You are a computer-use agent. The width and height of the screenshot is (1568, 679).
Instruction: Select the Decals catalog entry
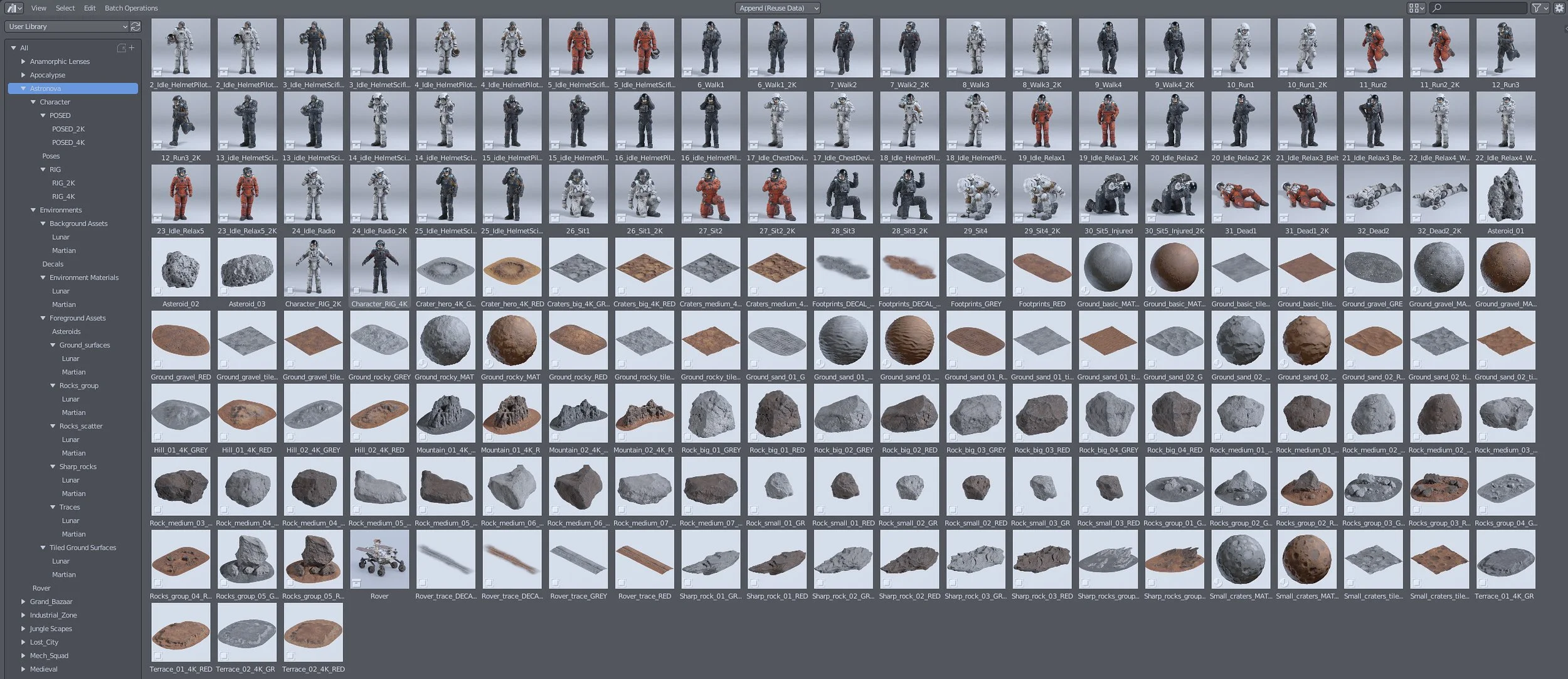[x=53, y=264]
